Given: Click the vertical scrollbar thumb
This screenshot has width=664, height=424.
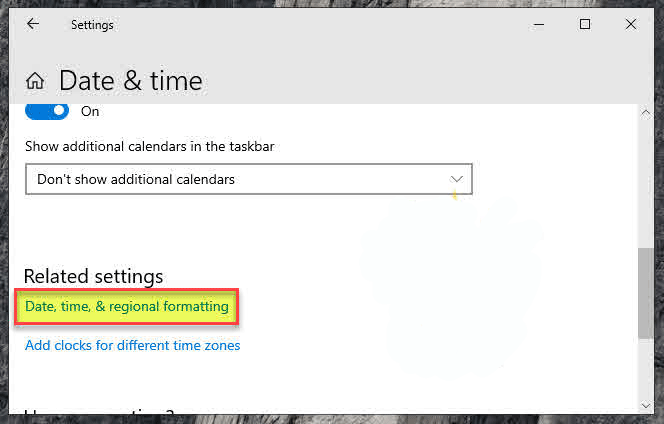Looking at the screenshot, I should point(645,292).
